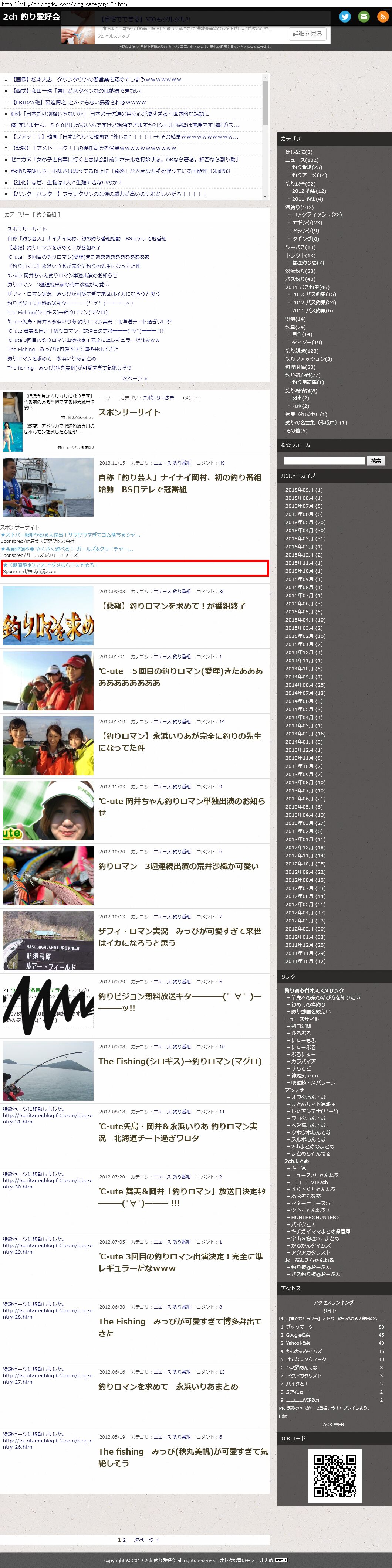Image resolution: width=392 pixels, height=1568 pixels.
Task: Open archive 2018年09月 (1)
Action: coord(304,489)
